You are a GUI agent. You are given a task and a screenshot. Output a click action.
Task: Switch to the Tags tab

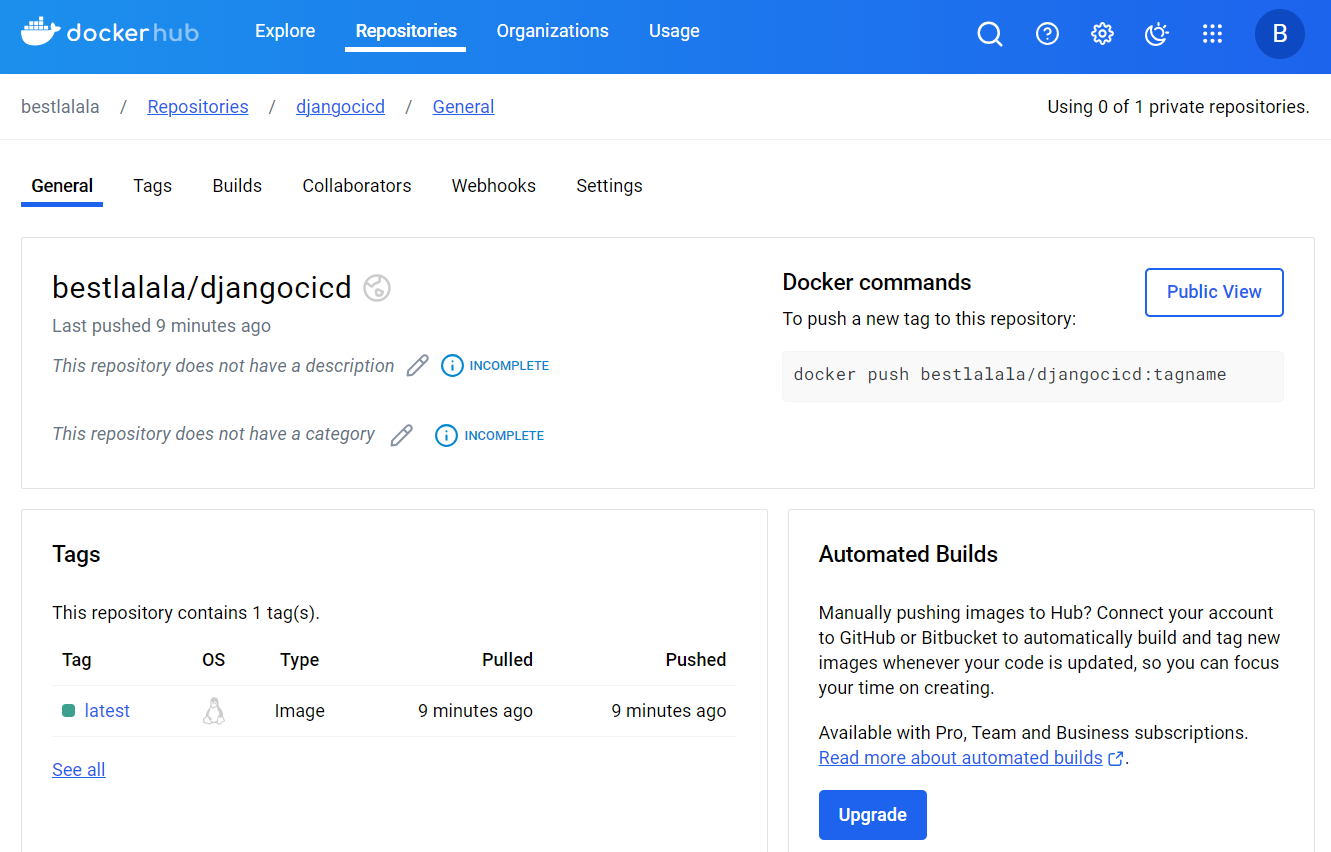coord(153,186)
